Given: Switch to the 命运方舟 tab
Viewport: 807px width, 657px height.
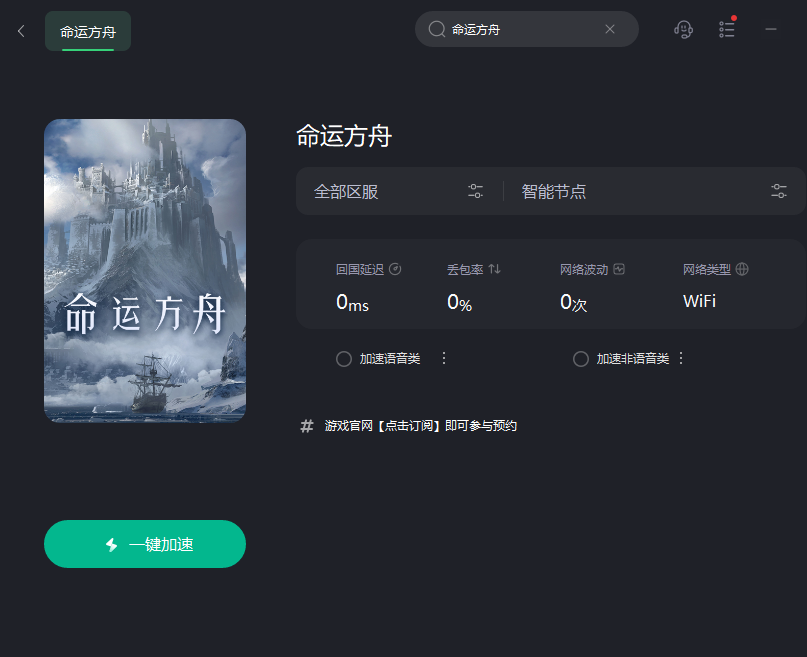Looking at the screenshot, I should point(88,31).
